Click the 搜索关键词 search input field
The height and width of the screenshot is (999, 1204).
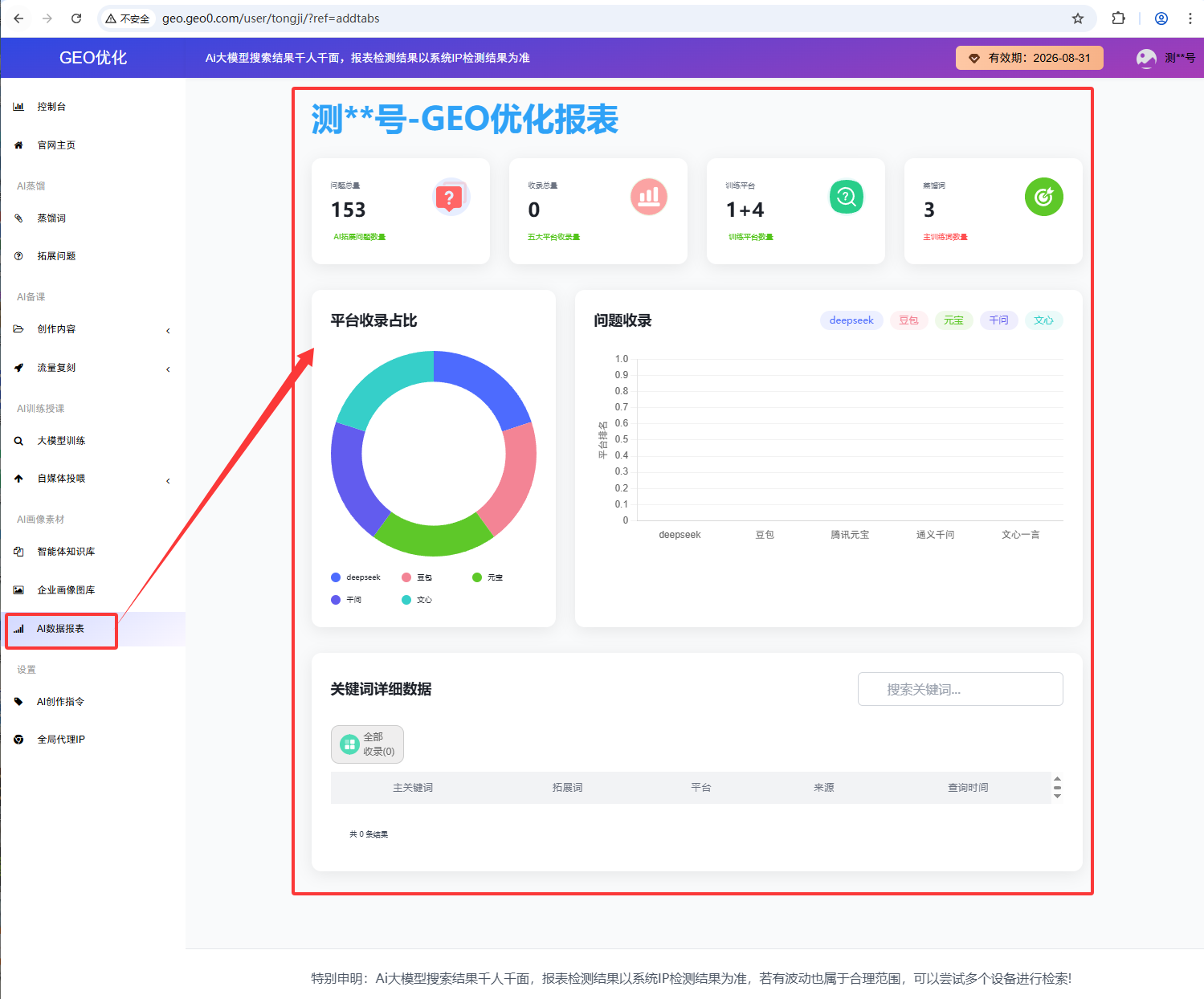coord(960,689)
